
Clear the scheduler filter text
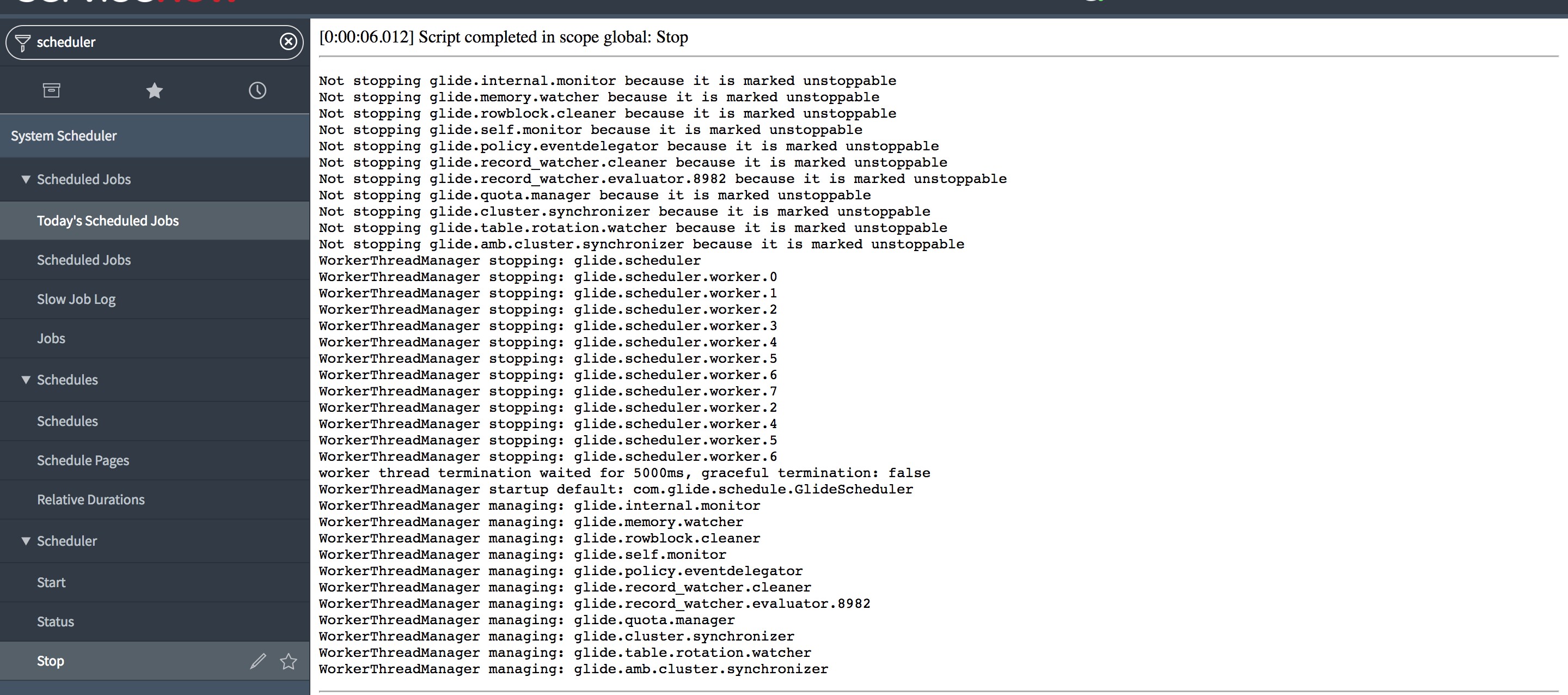point(289,41)
